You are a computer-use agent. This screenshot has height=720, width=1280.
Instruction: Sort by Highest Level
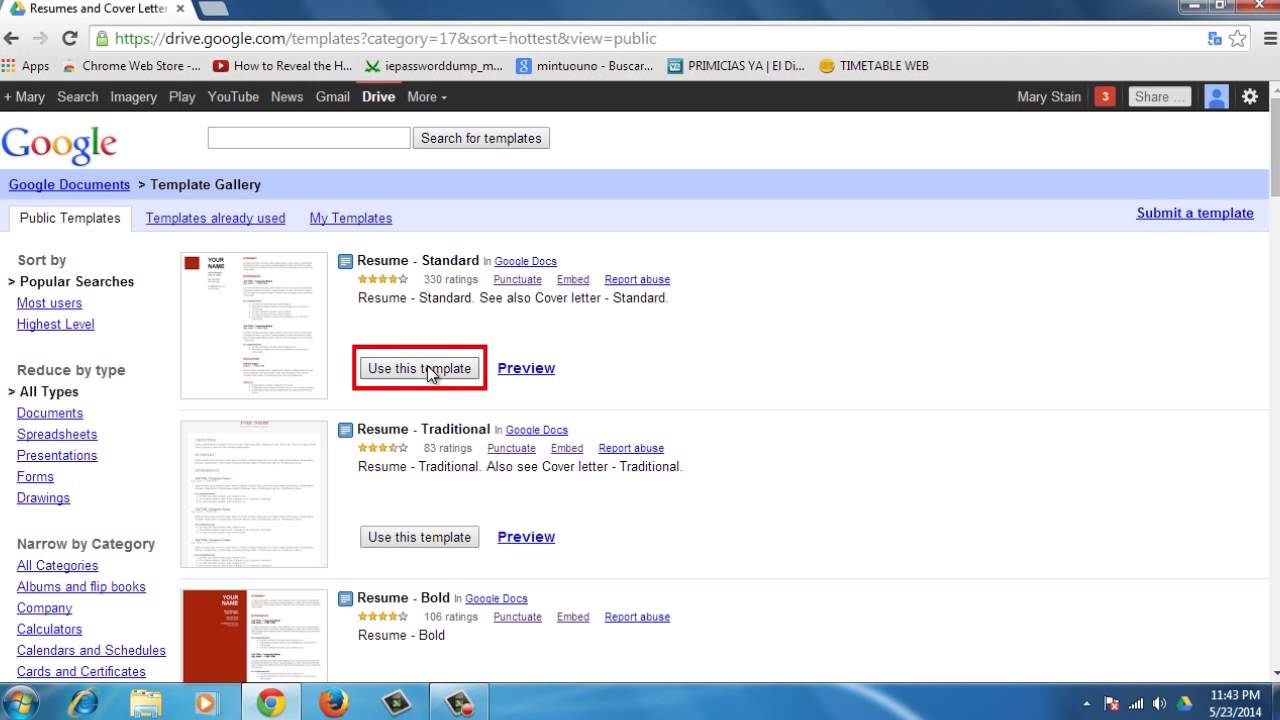(x=55, y=324)
